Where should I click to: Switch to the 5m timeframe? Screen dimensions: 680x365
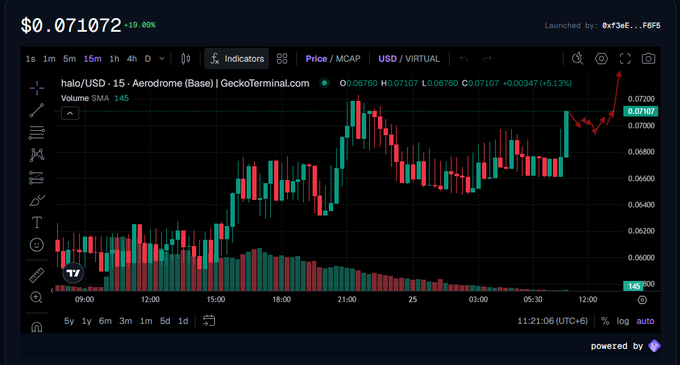pyautogui.click(x=69, y=59)
